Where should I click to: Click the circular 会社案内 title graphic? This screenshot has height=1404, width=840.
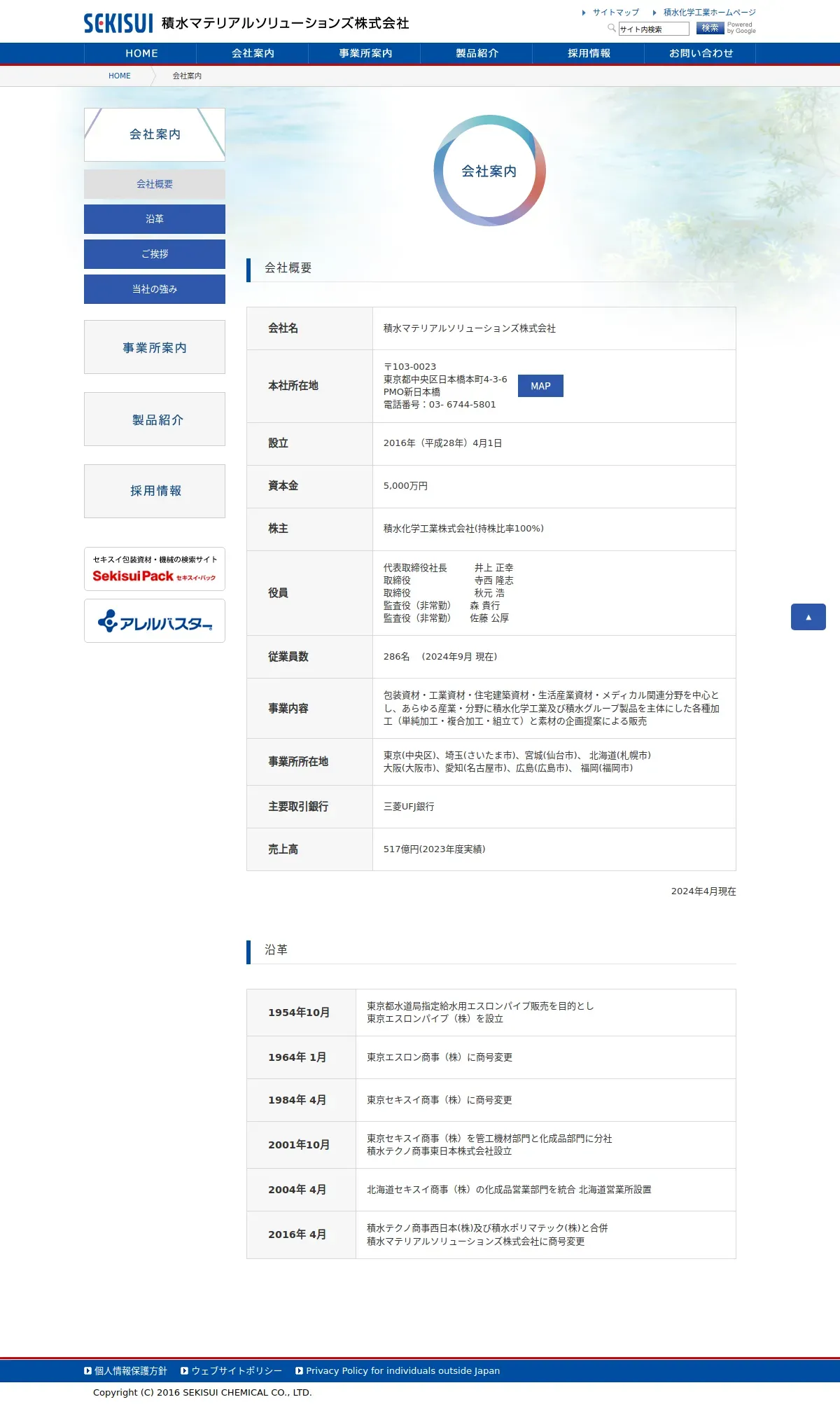tap(489, 171)
